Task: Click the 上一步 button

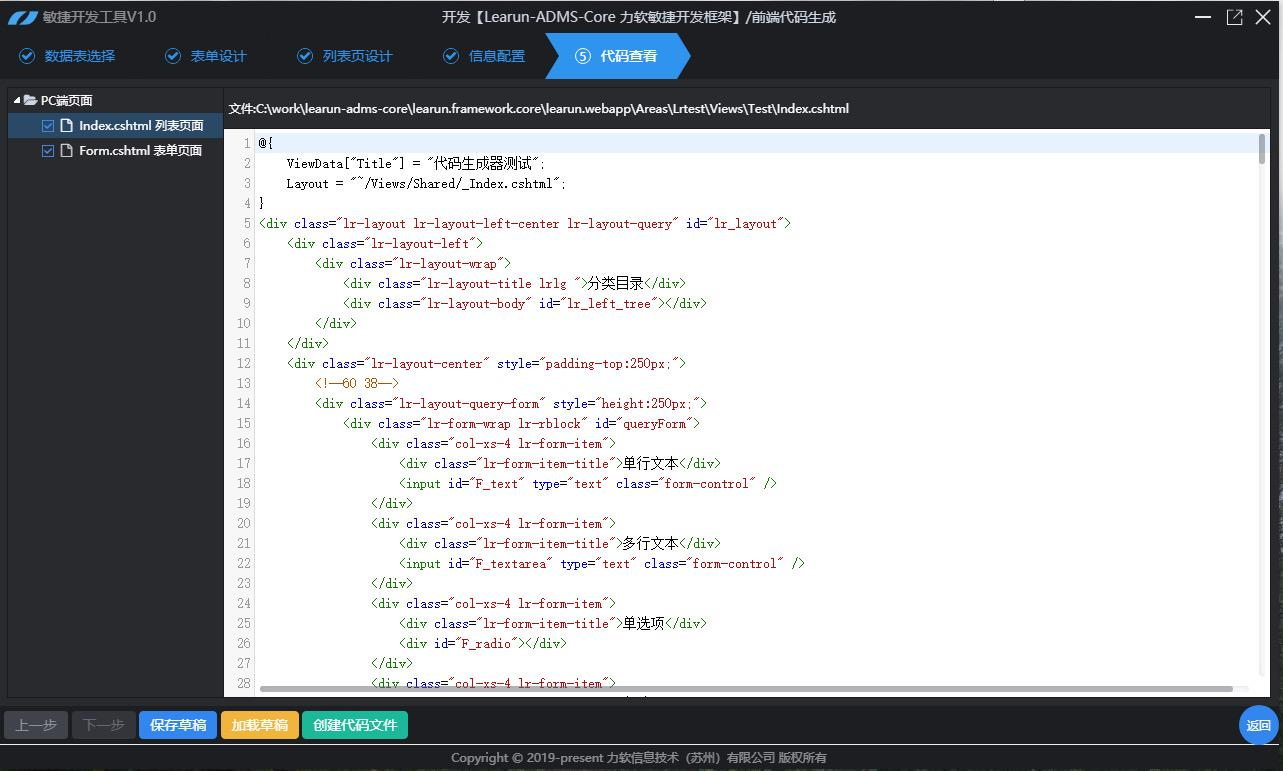Action: (x=36, y=725)
